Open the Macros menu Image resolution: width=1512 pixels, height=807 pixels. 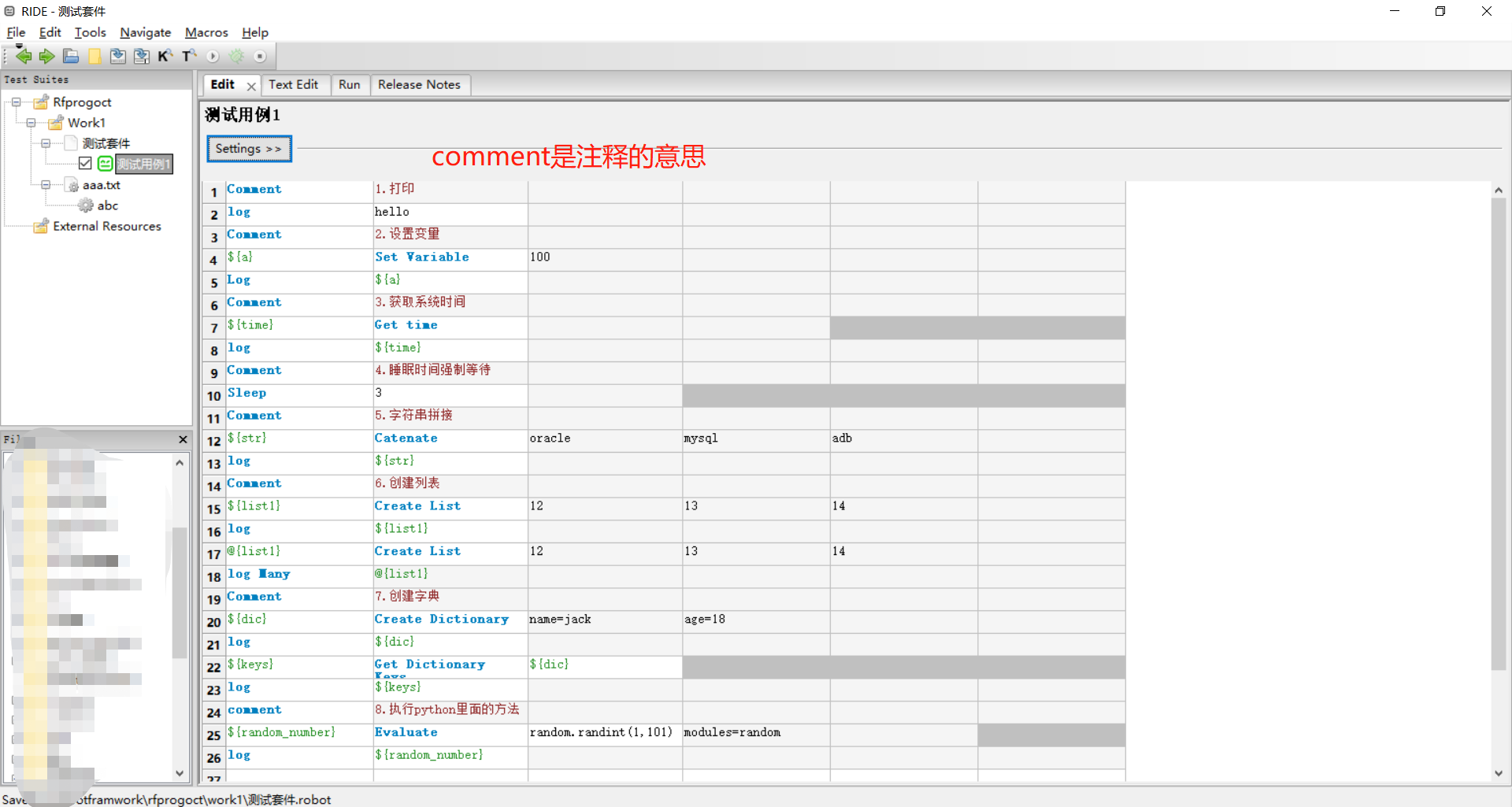click(x=206, y=32)
